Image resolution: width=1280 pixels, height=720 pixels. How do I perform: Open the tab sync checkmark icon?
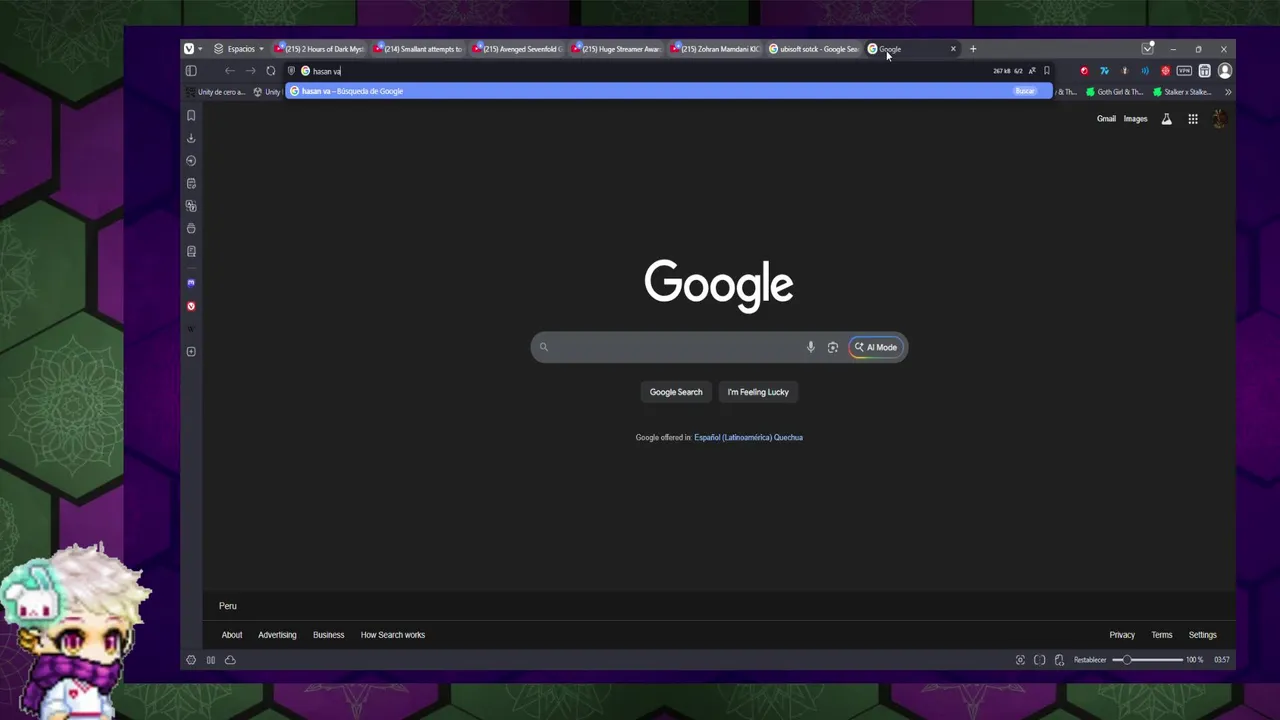(x=1148, y=49)
